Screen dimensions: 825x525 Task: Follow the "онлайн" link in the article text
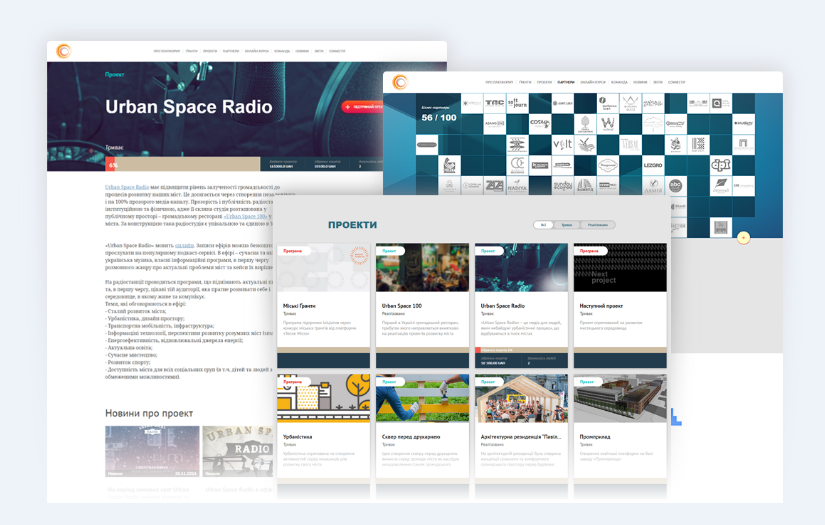pos(184,245)
